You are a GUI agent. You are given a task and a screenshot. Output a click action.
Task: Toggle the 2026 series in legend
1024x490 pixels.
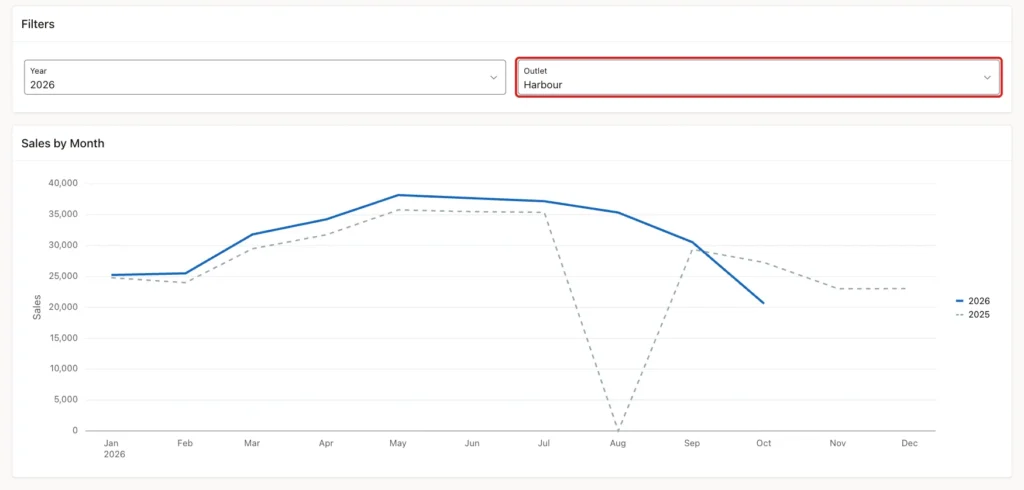(972, 301)
